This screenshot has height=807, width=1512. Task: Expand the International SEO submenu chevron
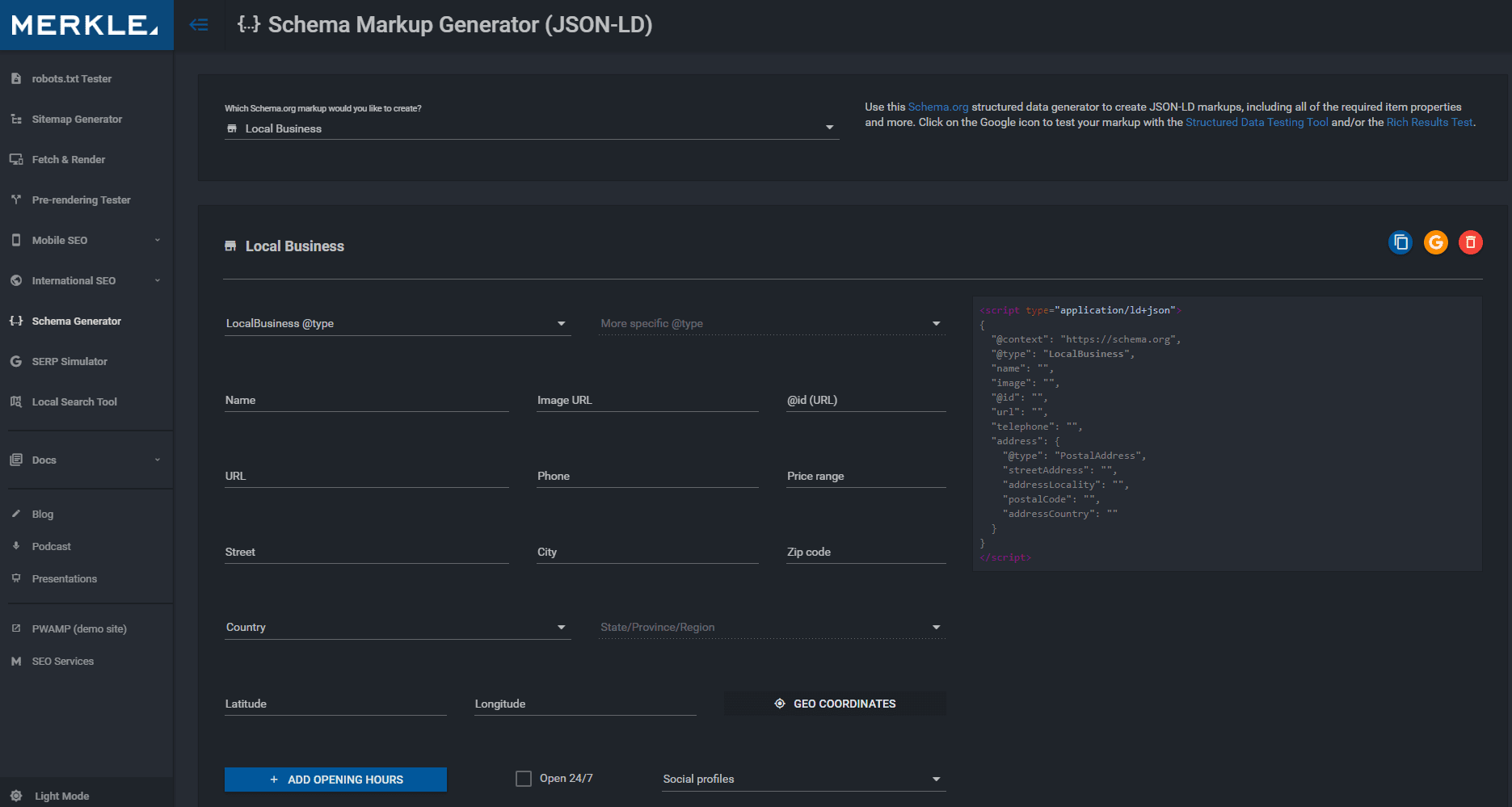click(158, 280)
